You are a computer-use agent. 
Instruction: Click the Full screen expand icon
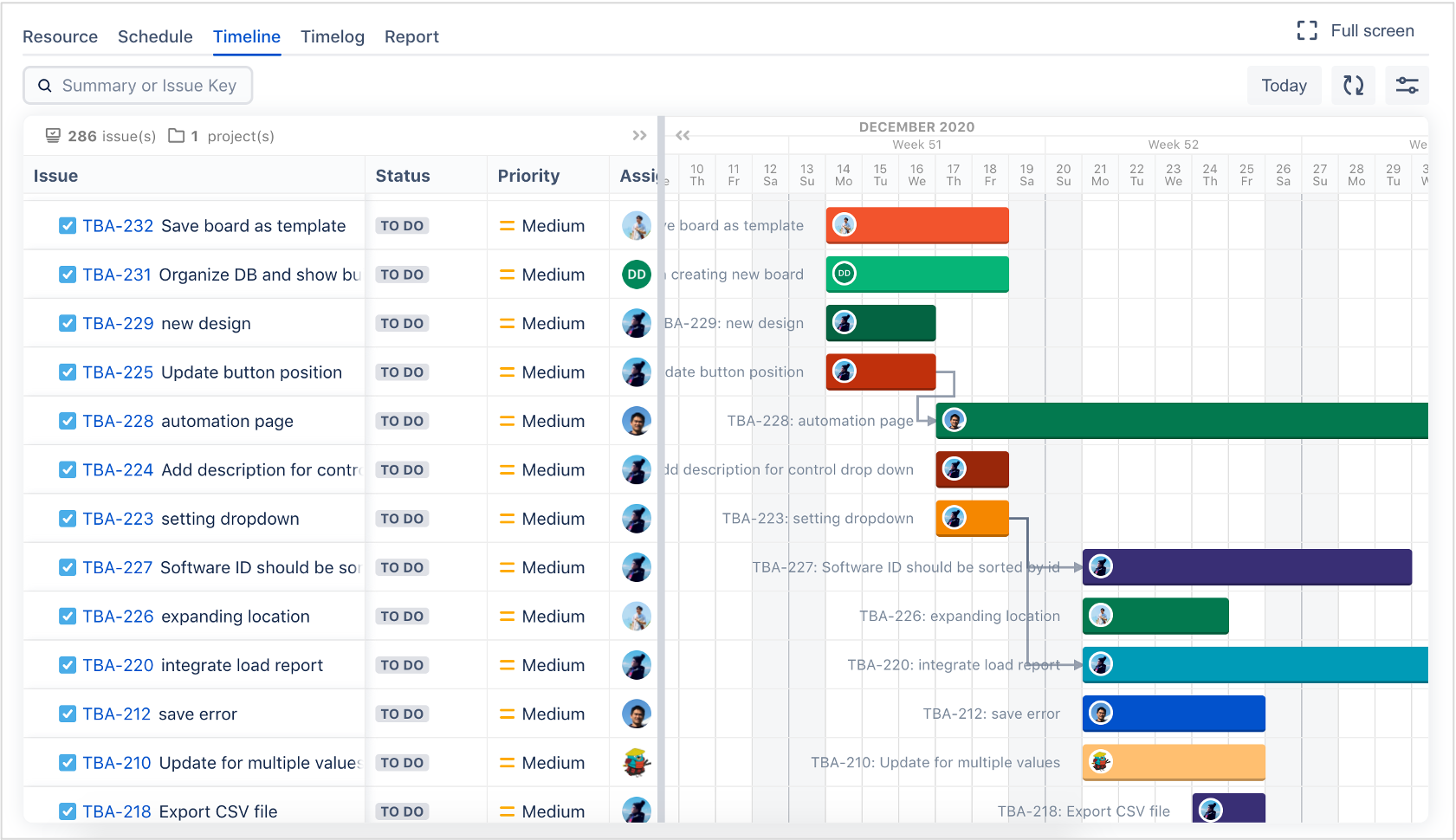point(1307,31)
